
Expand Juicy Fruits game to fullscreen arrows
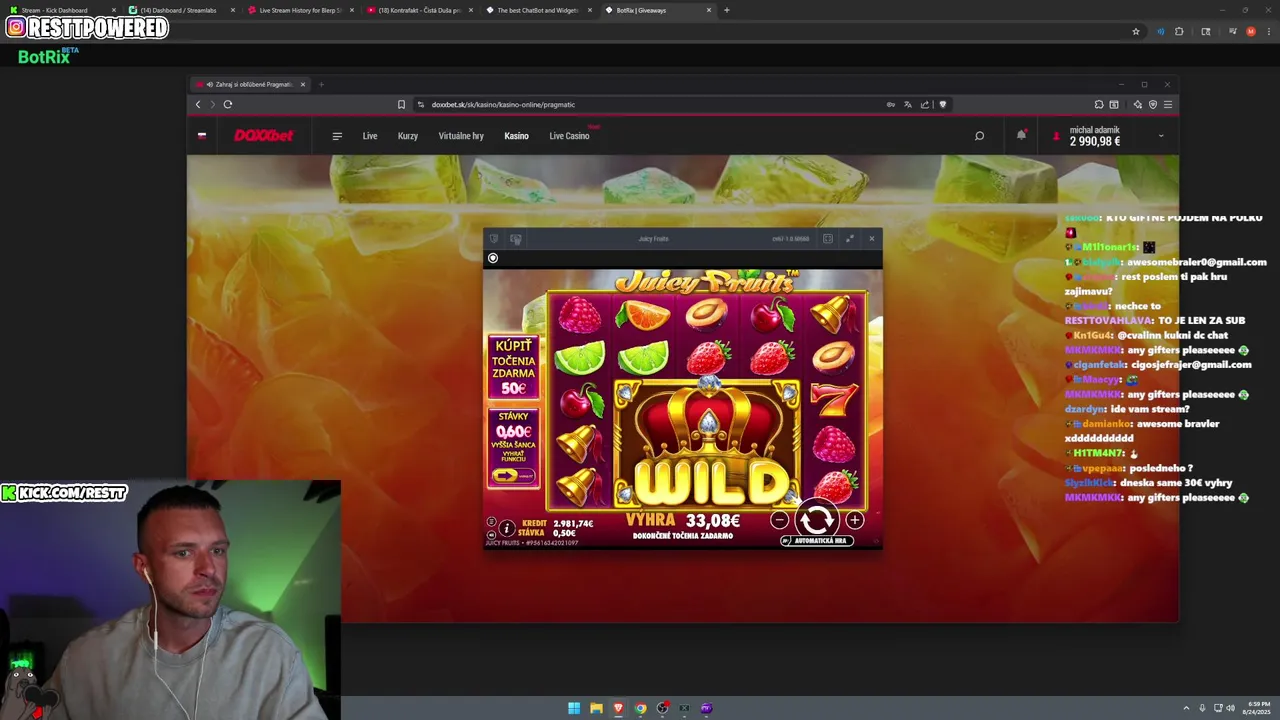tap(850, 239)
